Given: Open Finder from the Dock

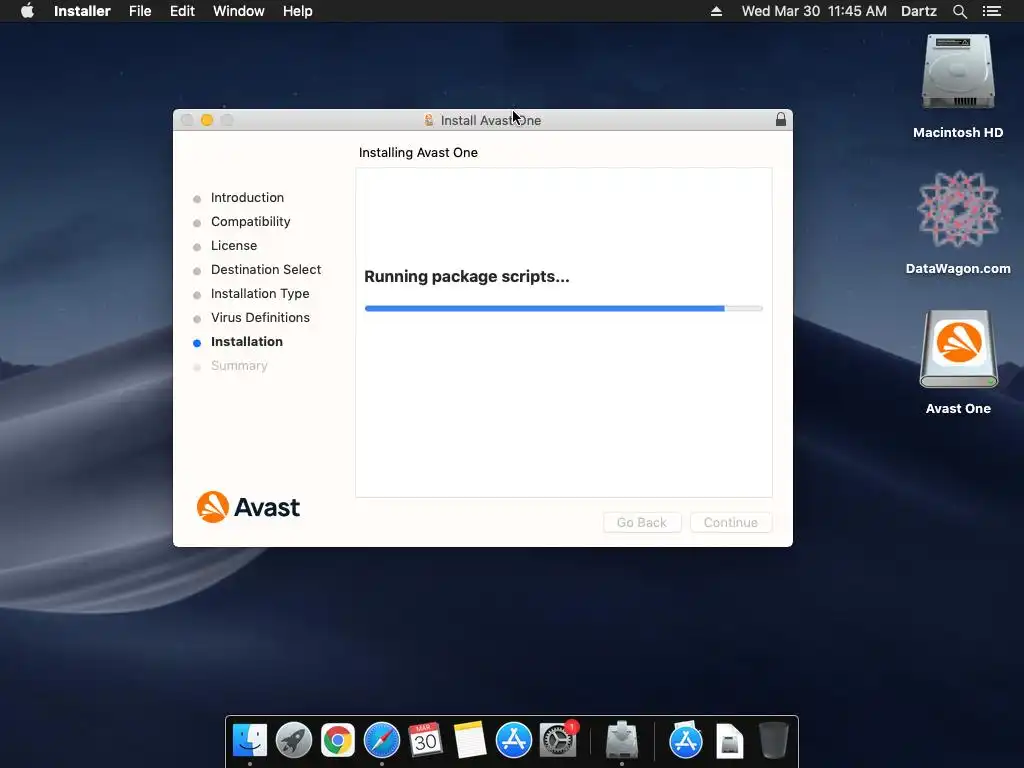Looking at the screenshot, I should coord(249,741).
